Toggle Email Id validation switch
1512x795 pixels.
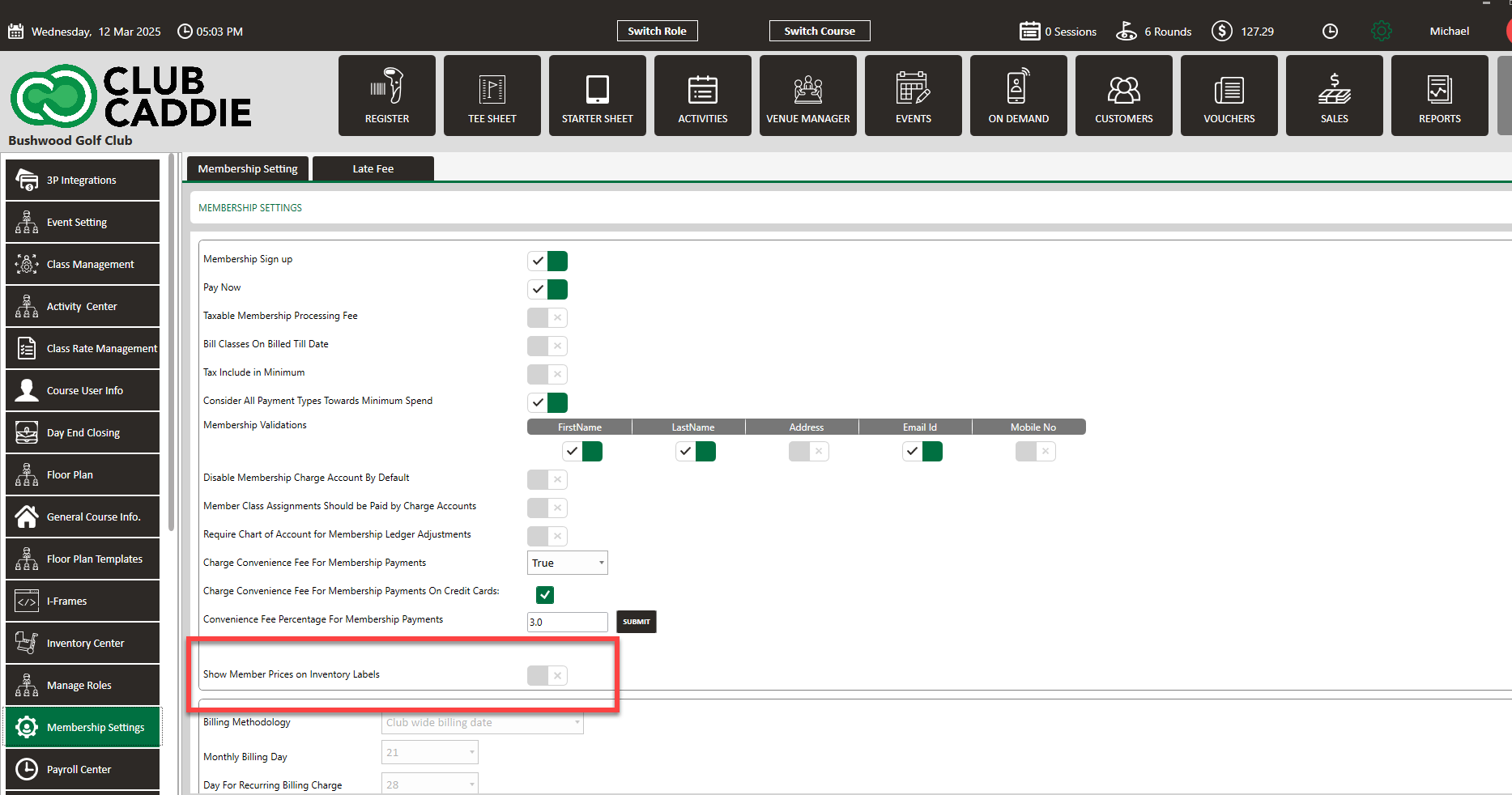pos(922,451)
